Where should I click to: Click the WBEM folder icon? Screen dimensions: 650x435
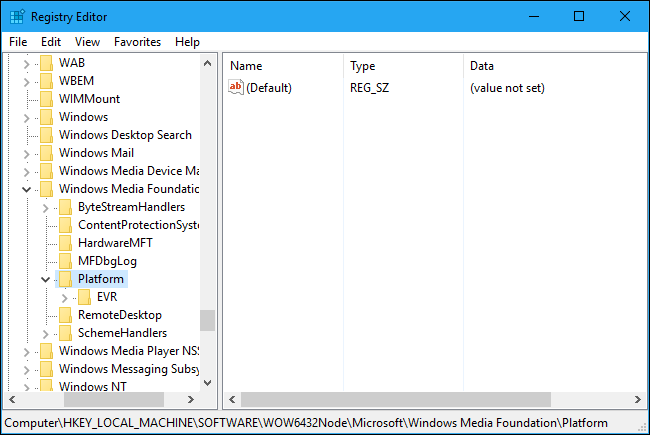(46, 81)
